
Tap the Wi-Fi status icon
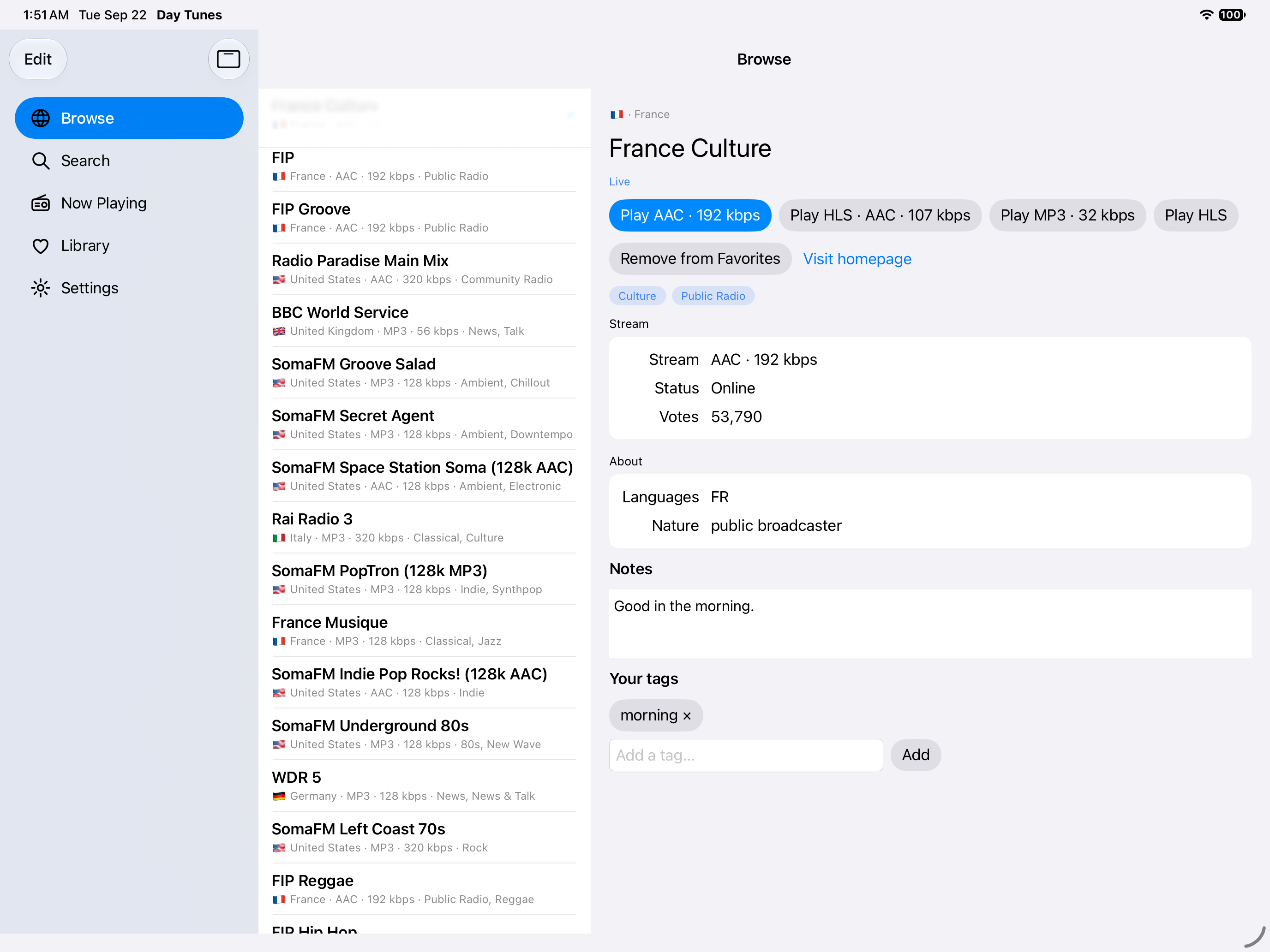pyautogui.click(x=1206, y=15)
